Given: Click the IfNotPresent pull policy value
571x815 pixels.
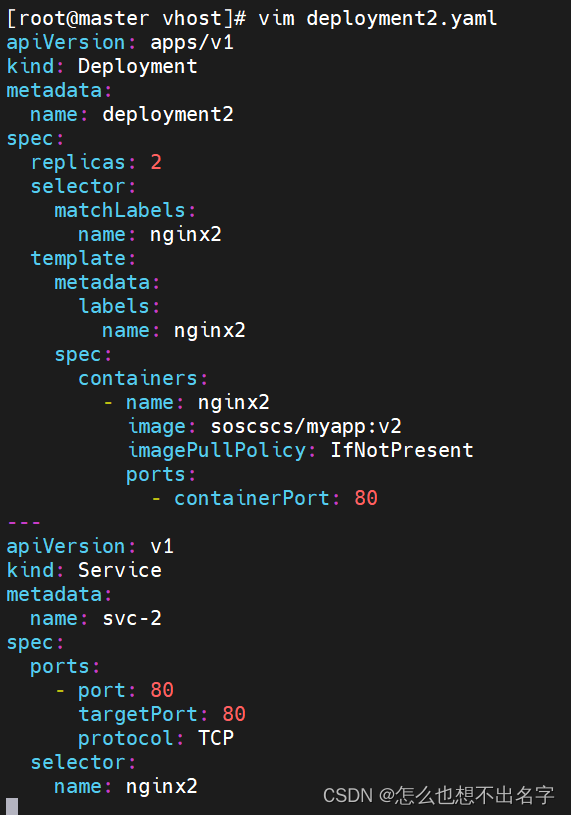Looking at the screenshot, I should pos(402,450).
